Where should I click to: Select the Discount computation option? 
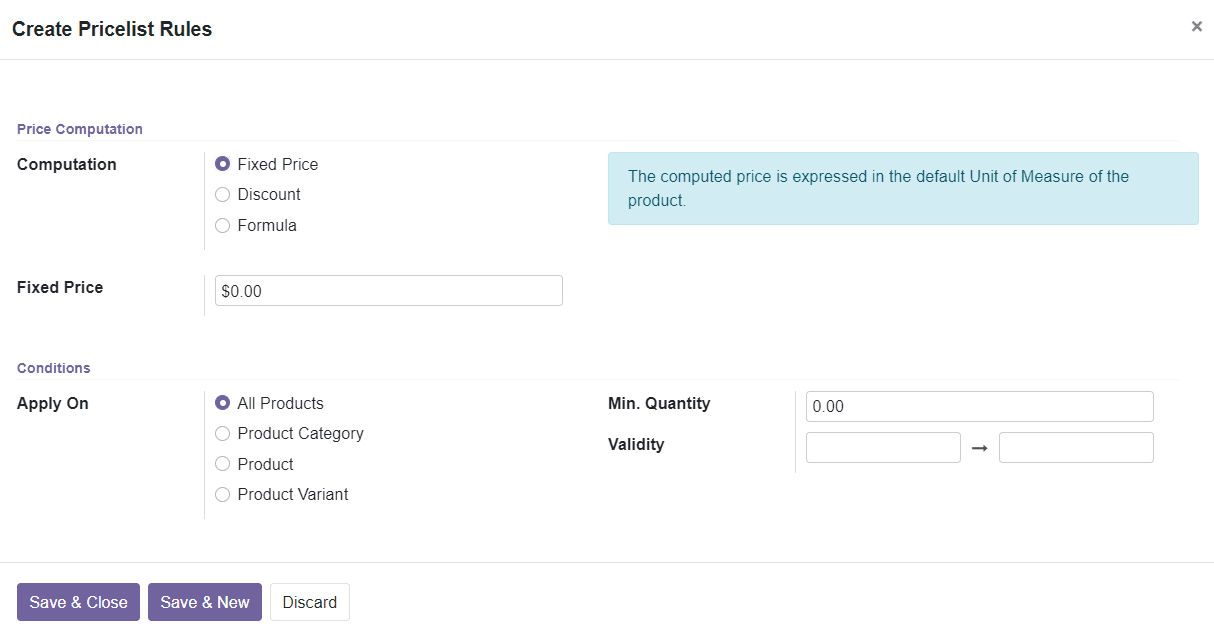222,194
